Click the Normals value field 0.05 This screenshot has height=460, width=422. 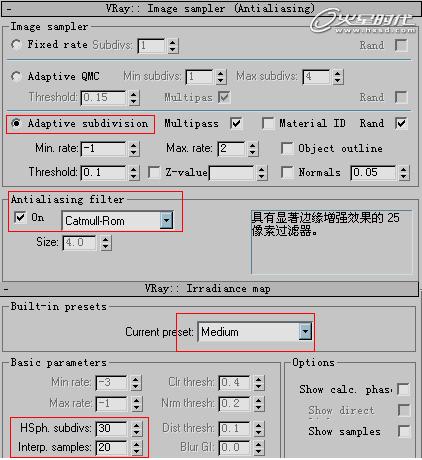tap(373, 173)
